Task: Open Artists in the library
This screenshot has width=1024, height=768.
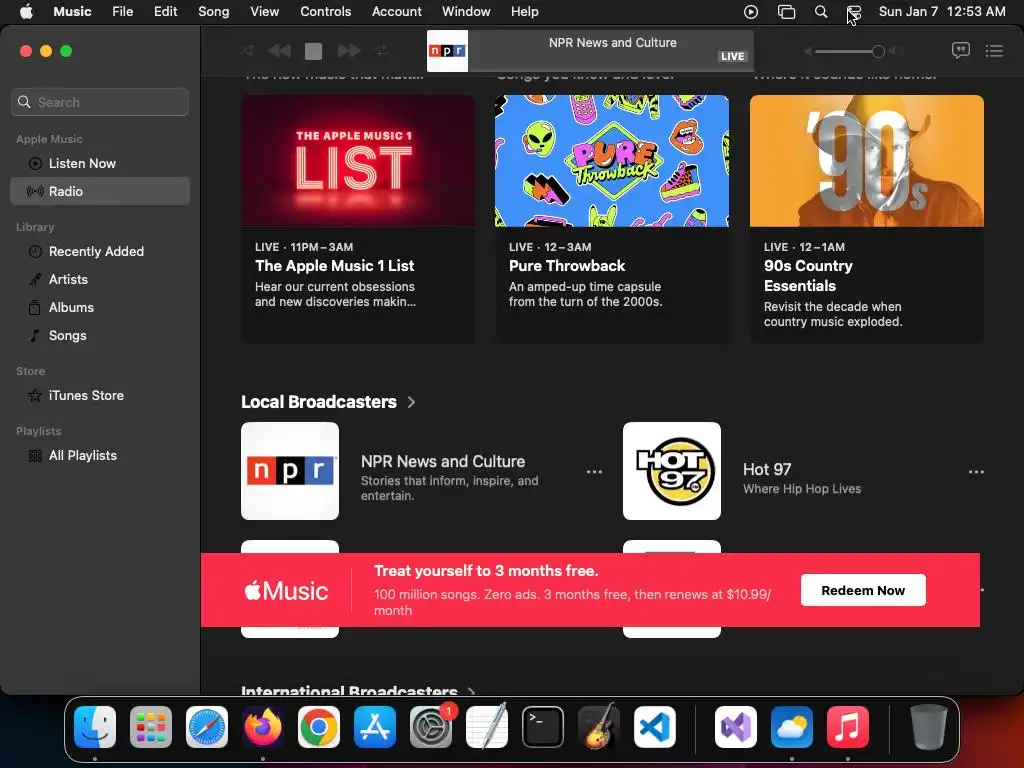Action: pos(100,280)
